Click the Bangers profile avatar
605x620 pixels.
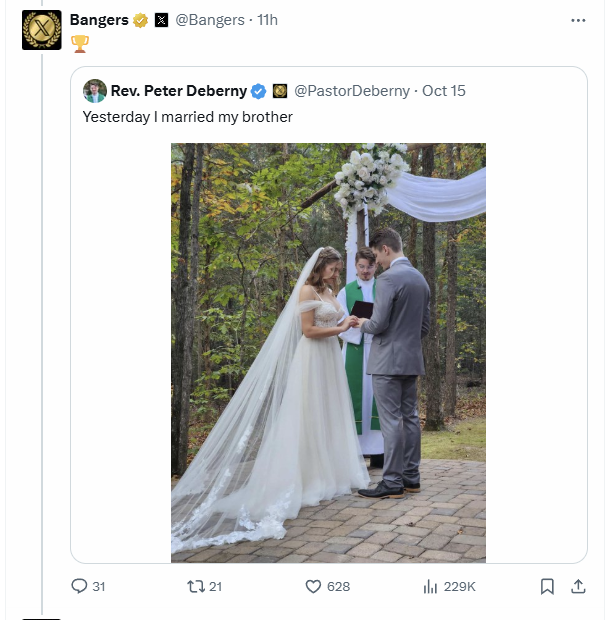pos(41,30)
